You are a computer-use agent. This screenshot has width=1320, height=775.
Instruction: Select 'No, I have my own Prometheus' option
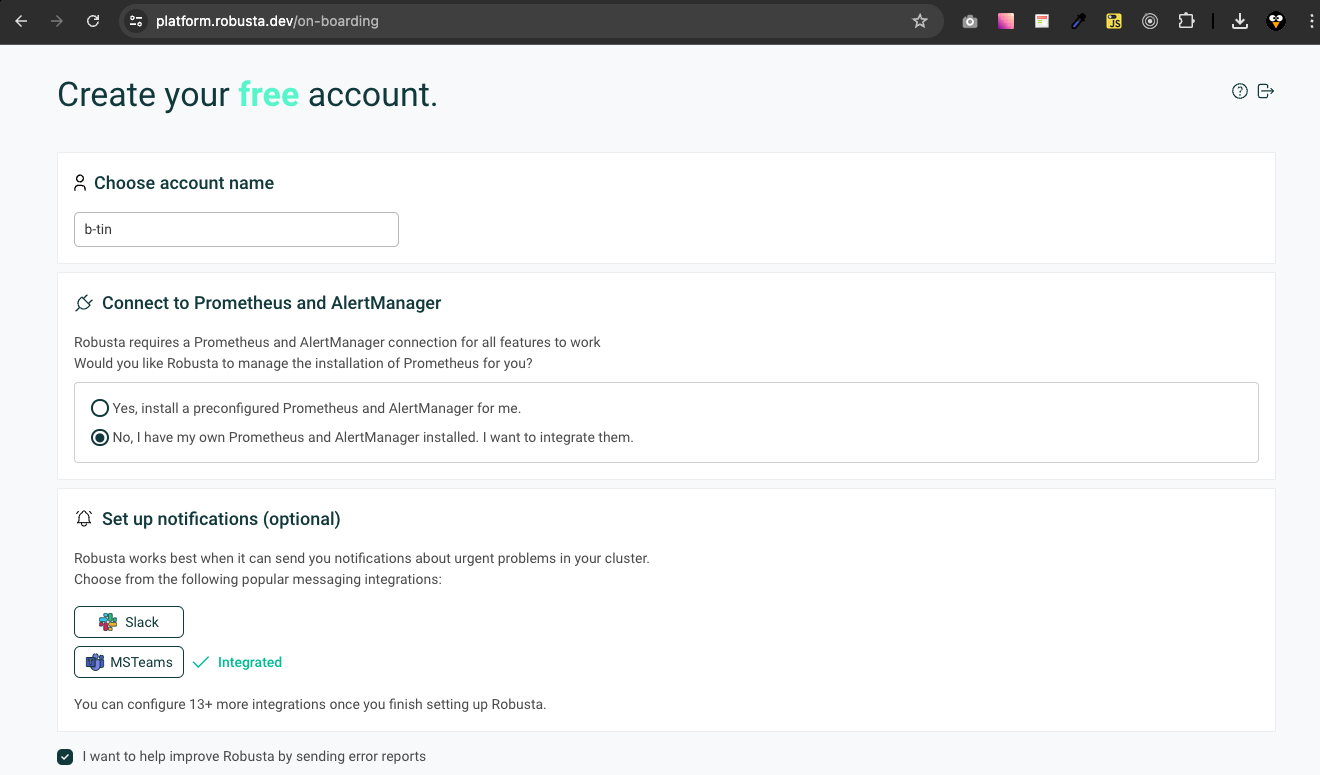pyautogui.click(x=100, y=437)
